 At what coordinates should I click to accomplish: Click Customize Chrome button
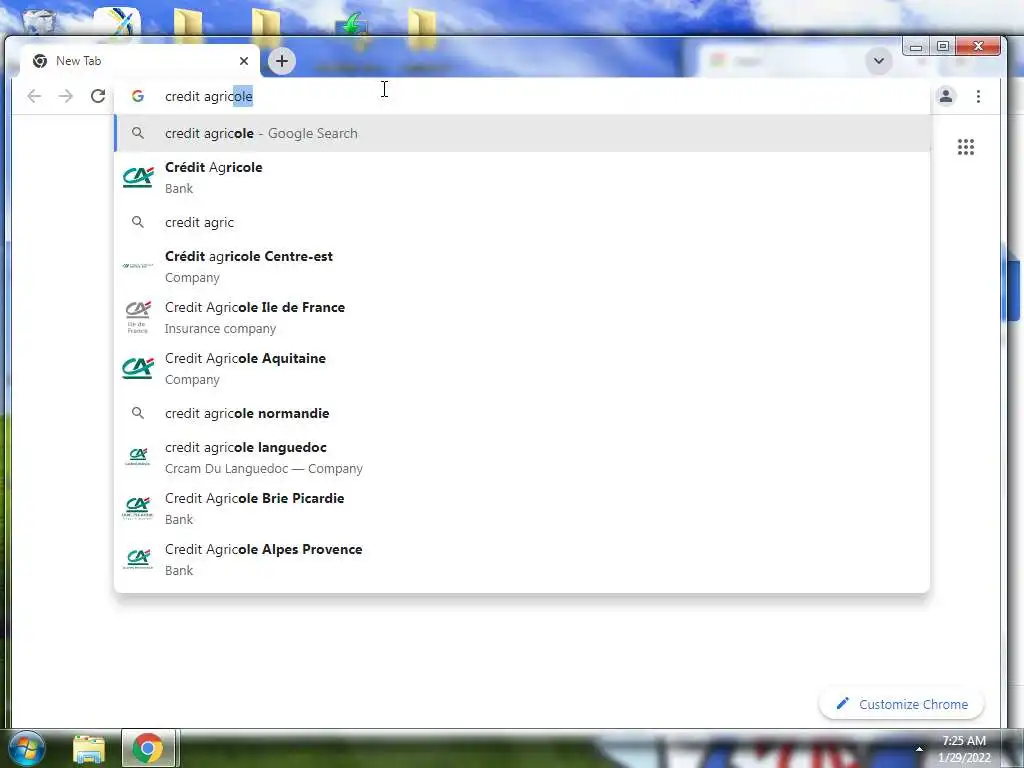[901, 704]
